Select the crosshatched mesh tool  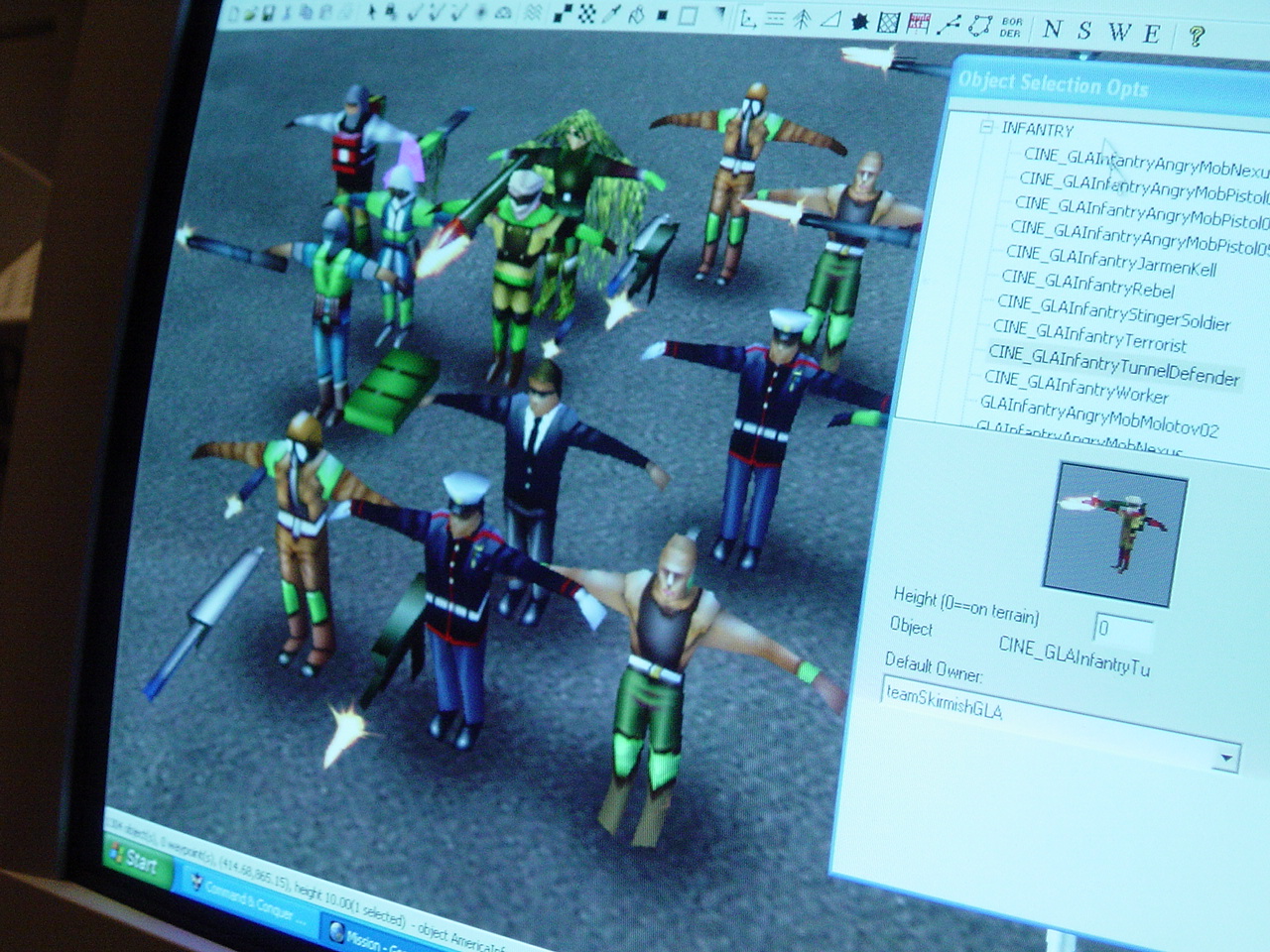889,23
